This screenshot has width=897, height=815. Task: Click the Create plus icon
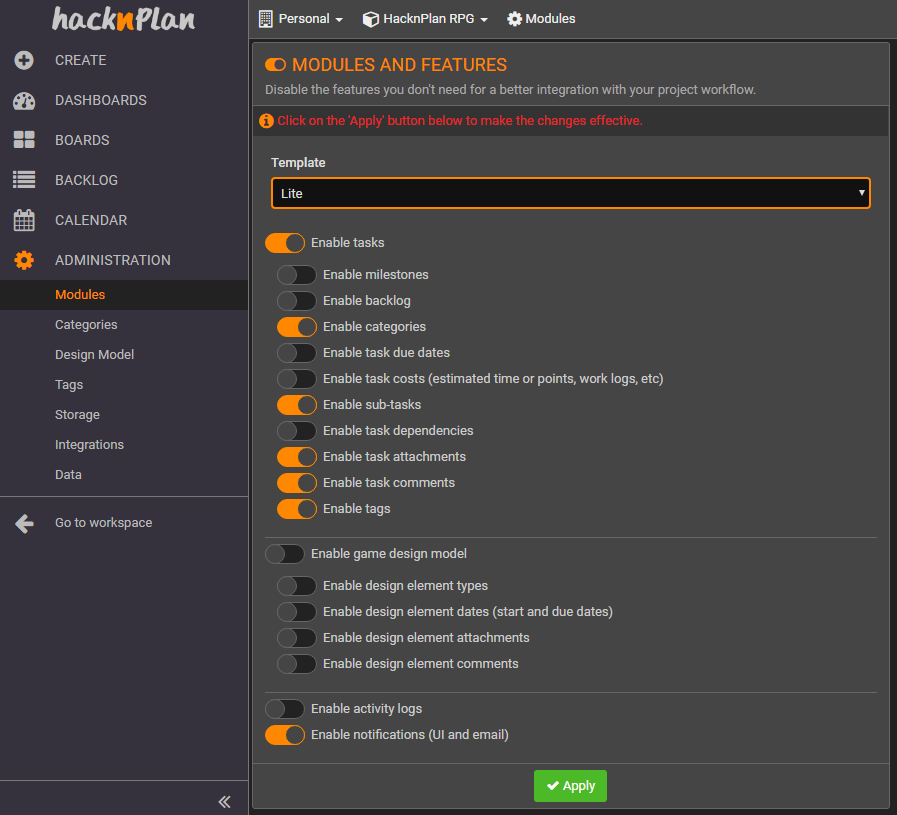pos(24,60)
